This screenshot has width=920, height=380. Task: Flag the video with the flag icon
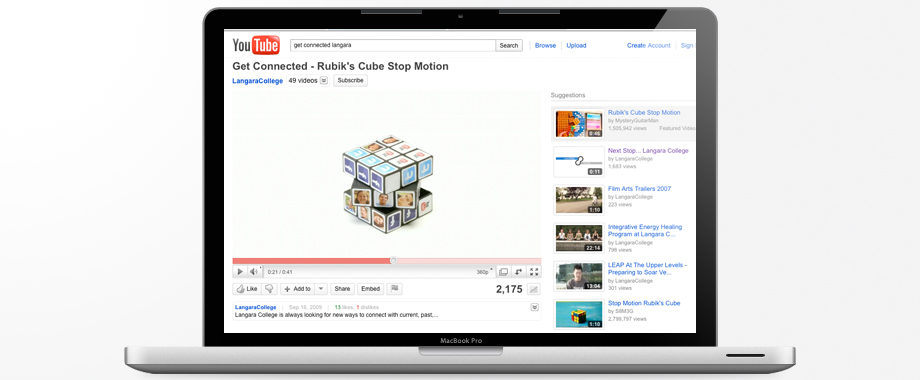tap(395, 289)
